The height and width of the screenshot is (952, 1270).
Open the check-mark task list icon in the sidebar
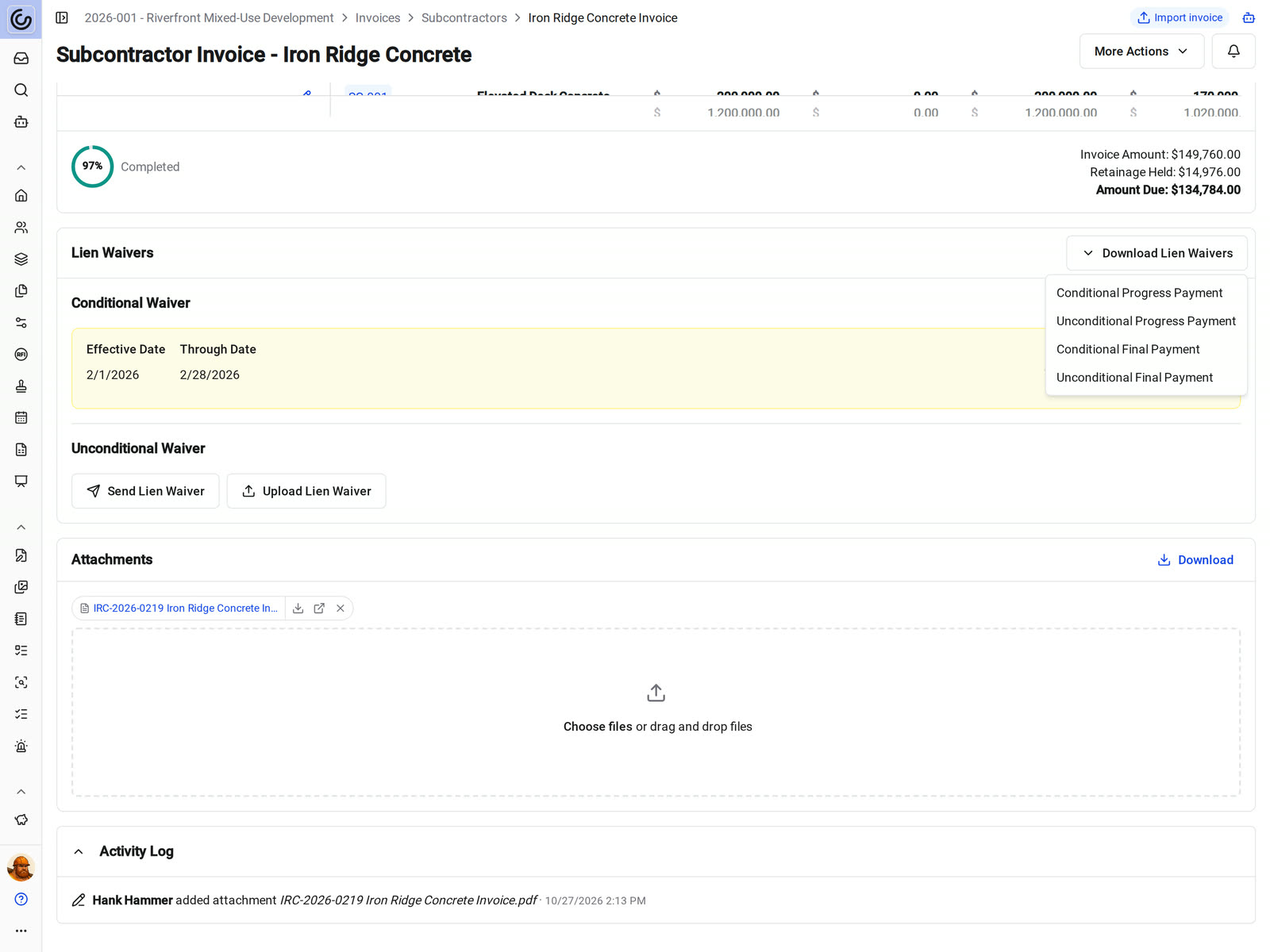21,714
